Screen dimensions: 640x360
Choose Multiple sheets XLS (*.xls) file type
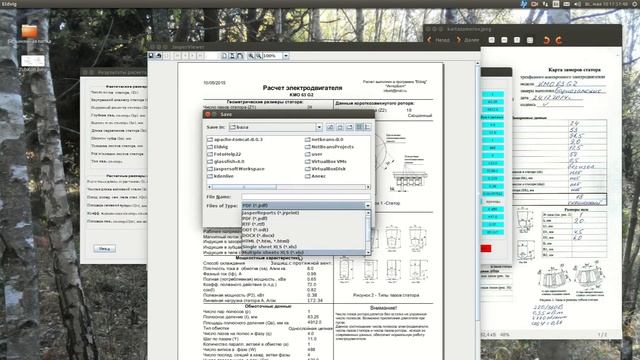coord(303,253)
